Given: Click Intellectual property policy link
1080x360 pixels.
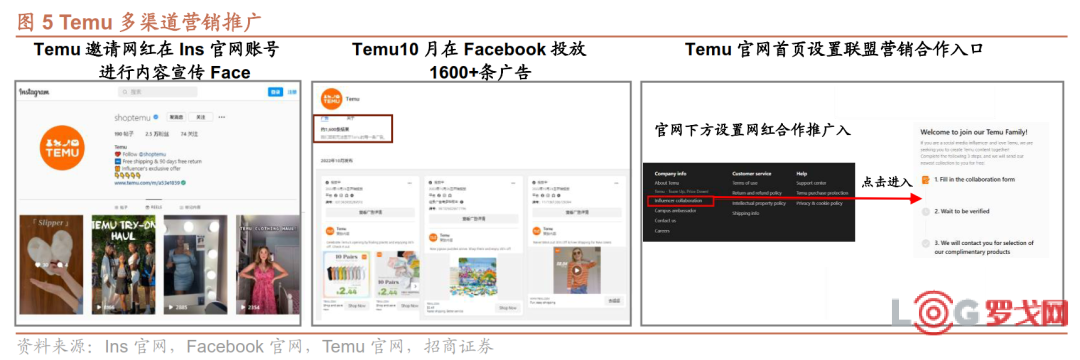Looking at the screenshot, I should (x=759, y=203).
